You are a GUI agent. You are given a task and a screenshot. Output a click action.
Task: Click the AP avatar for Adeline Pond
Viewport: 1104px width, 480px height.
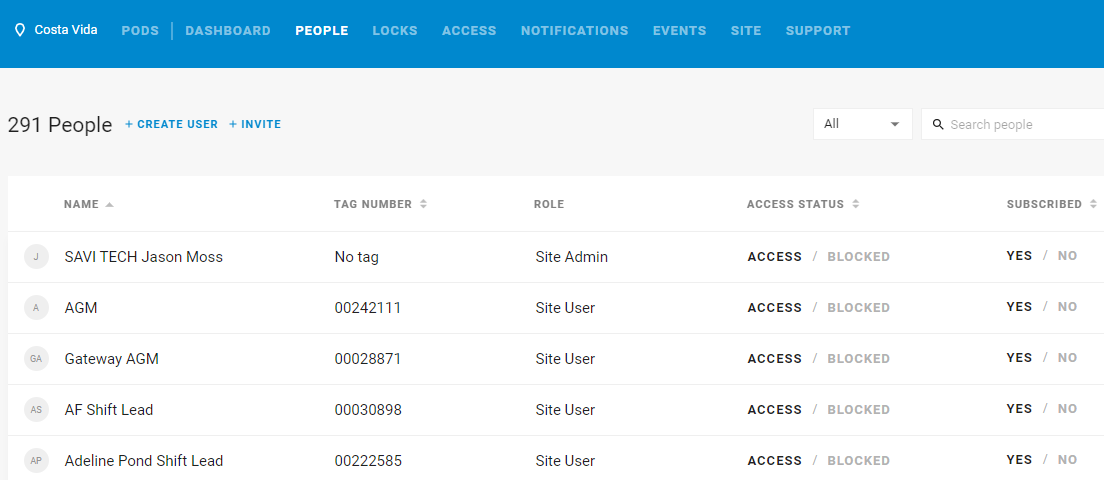pos(36,461)
